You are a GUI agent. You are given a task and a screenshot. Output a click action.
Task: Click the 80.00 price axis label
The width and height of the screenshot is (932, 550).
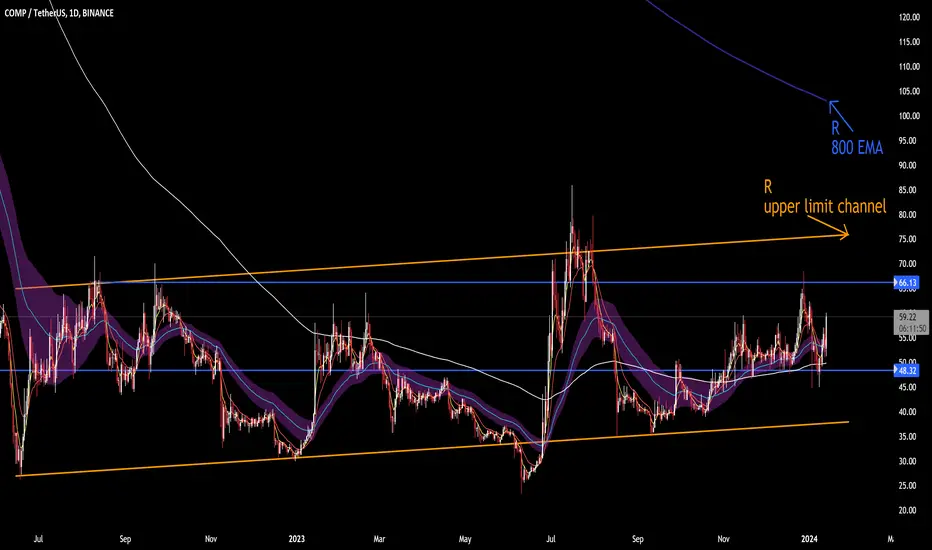click(908, 215)
